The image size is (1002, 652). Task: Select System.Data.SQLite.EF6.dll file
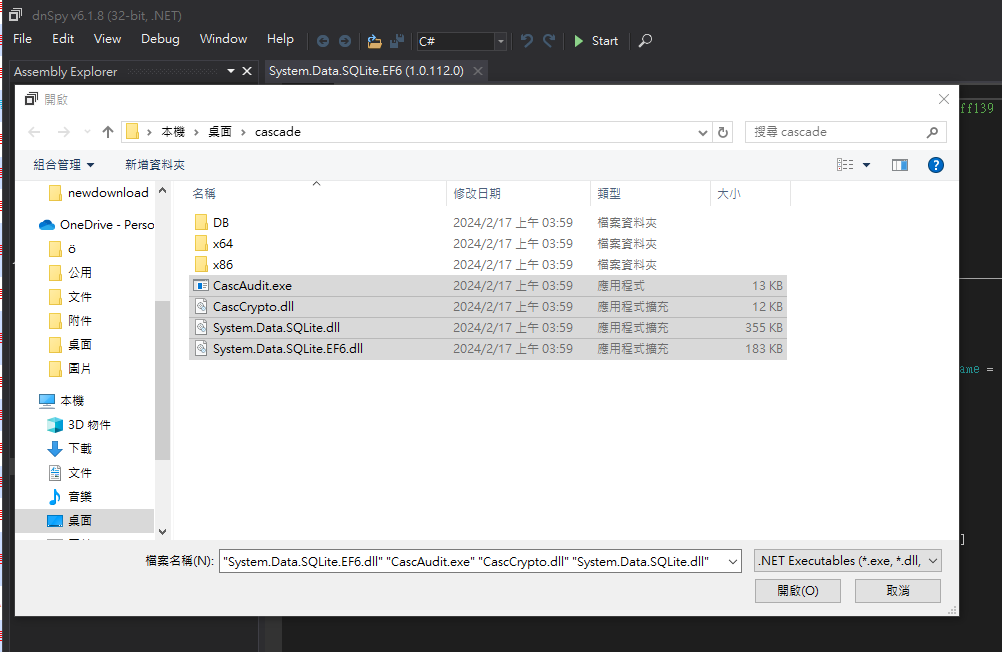[488, 349]
